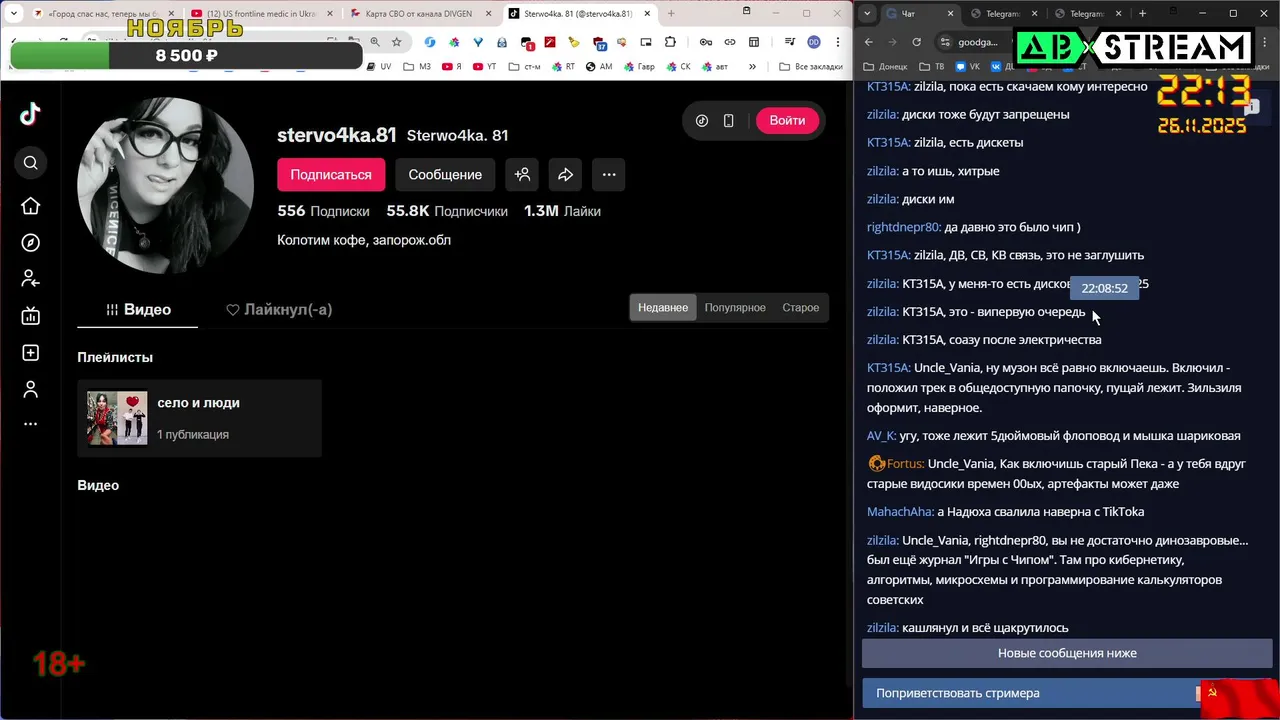
Task: Open the Explore compass icon in sidebar
Action: pos(30,243)
